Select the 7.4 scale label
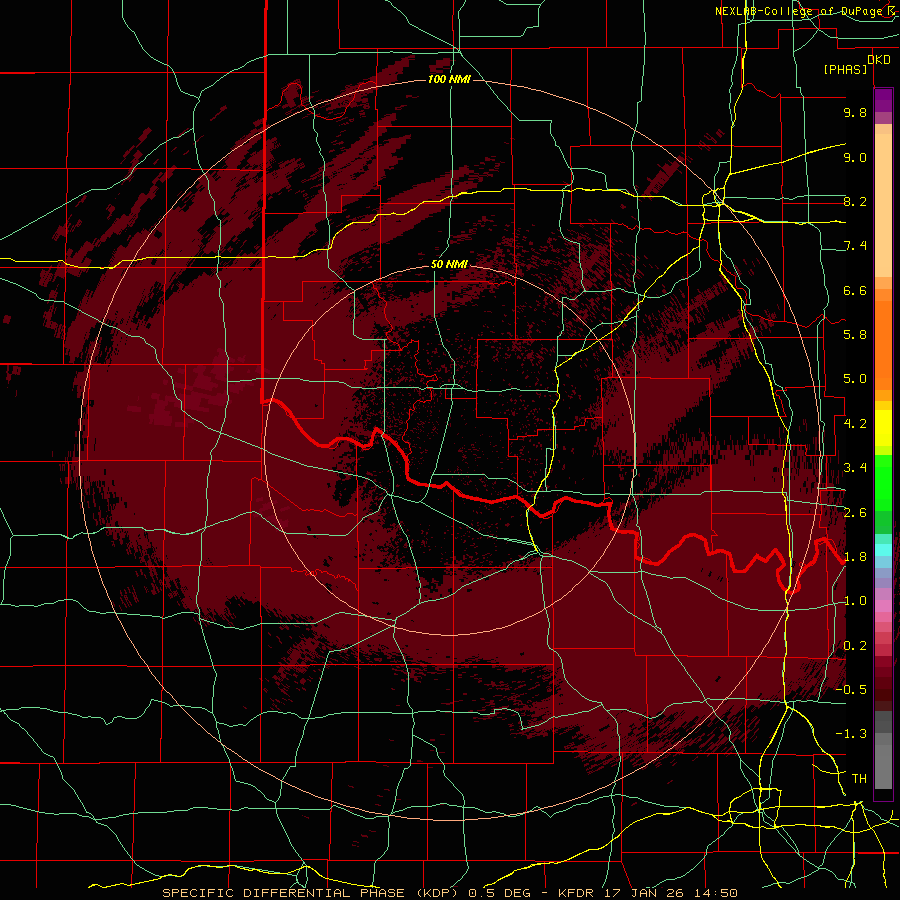Viewport: 900px width, 900px height. click(x=855, y=246)
